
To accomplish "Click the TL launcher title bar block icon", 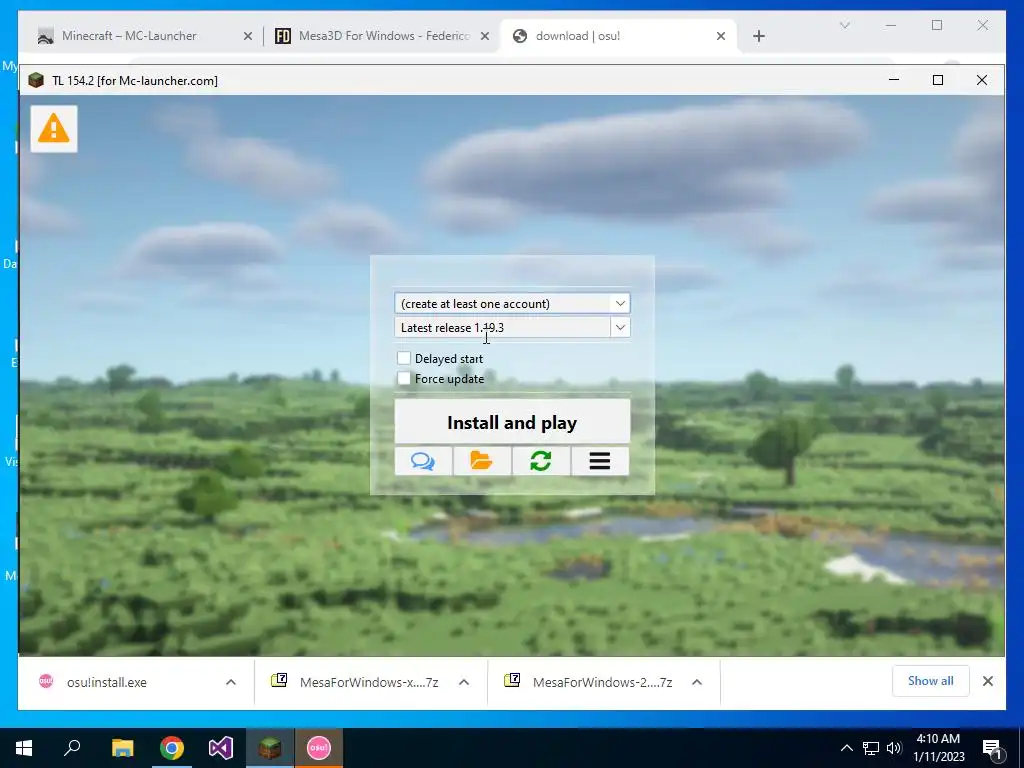I will pos(36,80).
